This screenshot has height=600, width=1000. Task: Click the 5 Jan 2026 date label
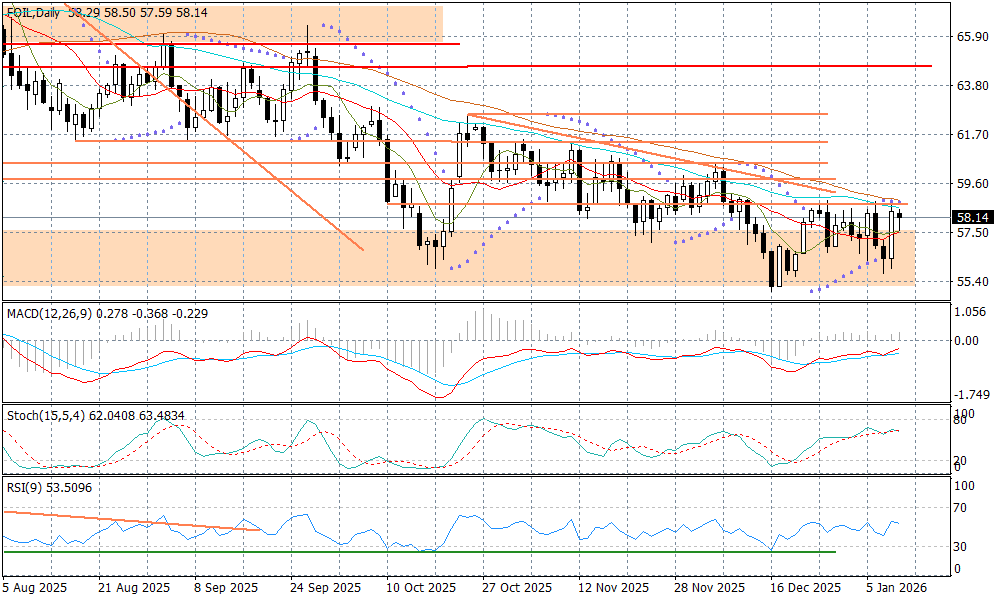[x=897, y=588]
